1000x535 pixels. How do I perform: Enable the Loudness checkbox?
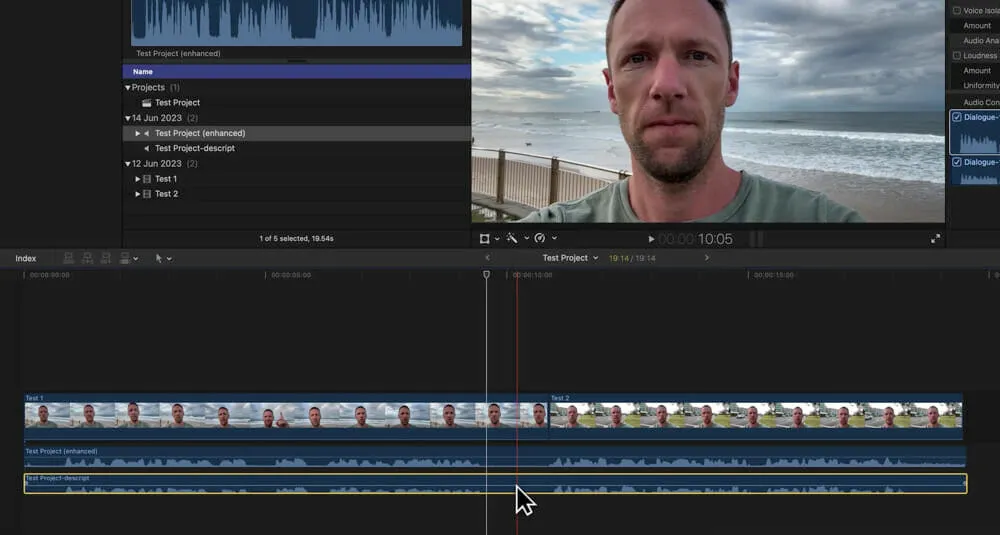click(x=957, y=56)
